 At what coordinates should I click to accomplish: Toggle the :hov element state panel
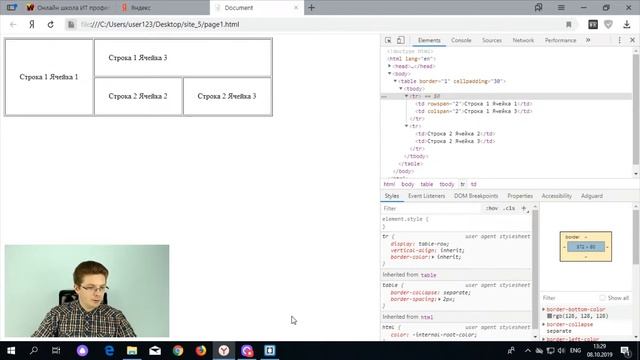tap(492, 208)
